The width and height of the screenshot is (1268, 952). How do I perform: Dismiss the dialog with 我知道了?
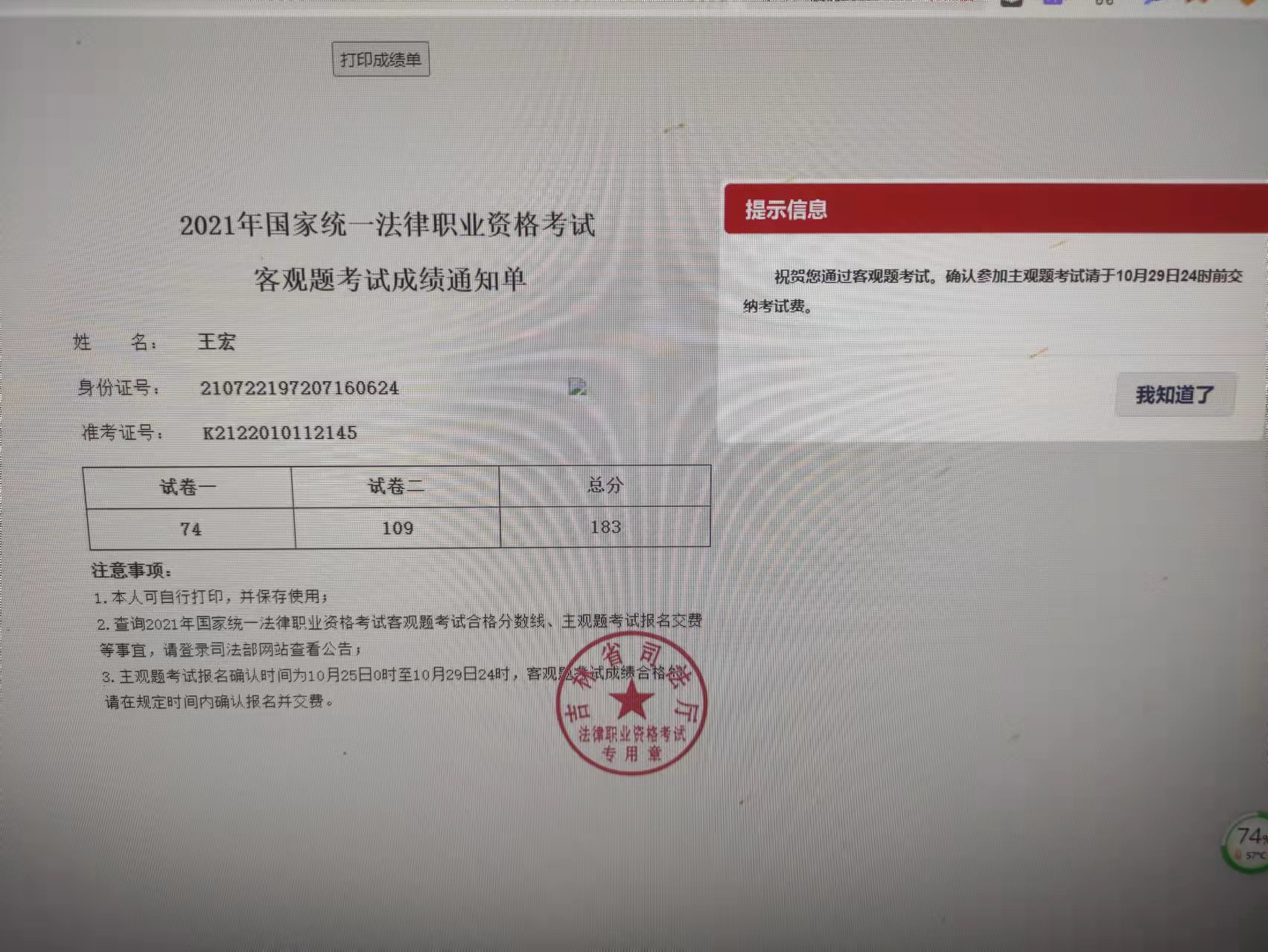(1174, 394)
